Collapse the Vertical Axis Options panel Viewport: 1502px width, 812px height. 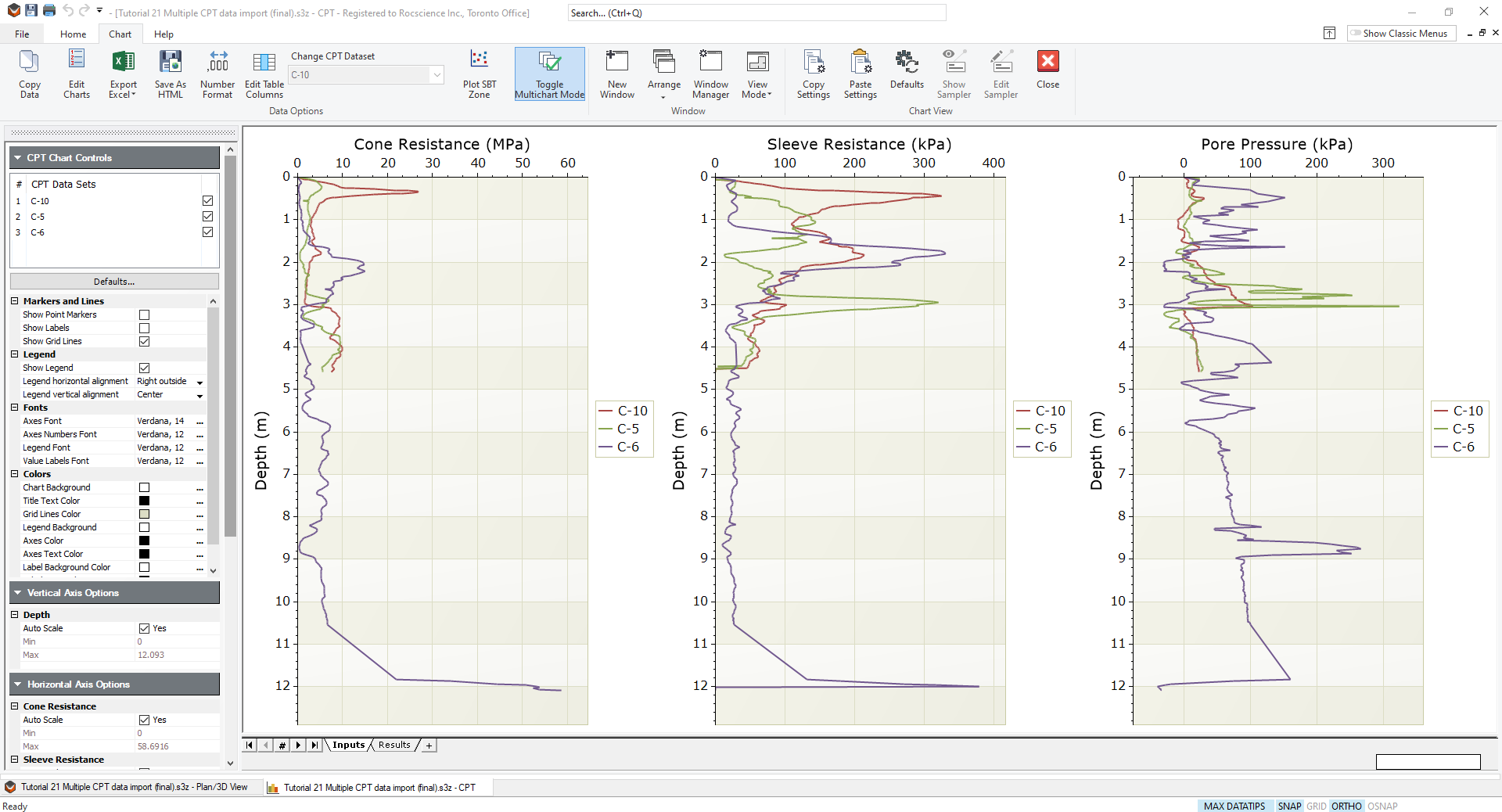17,592
